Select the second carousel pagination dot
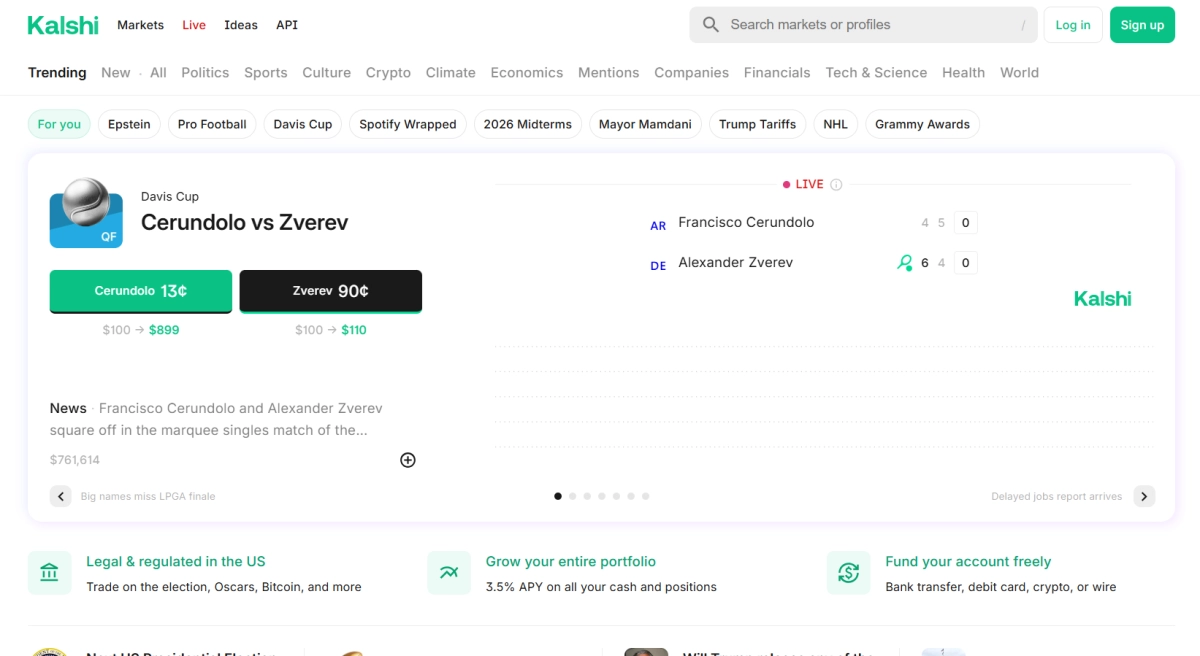1200x656 pixels. [x=572, y=496]
